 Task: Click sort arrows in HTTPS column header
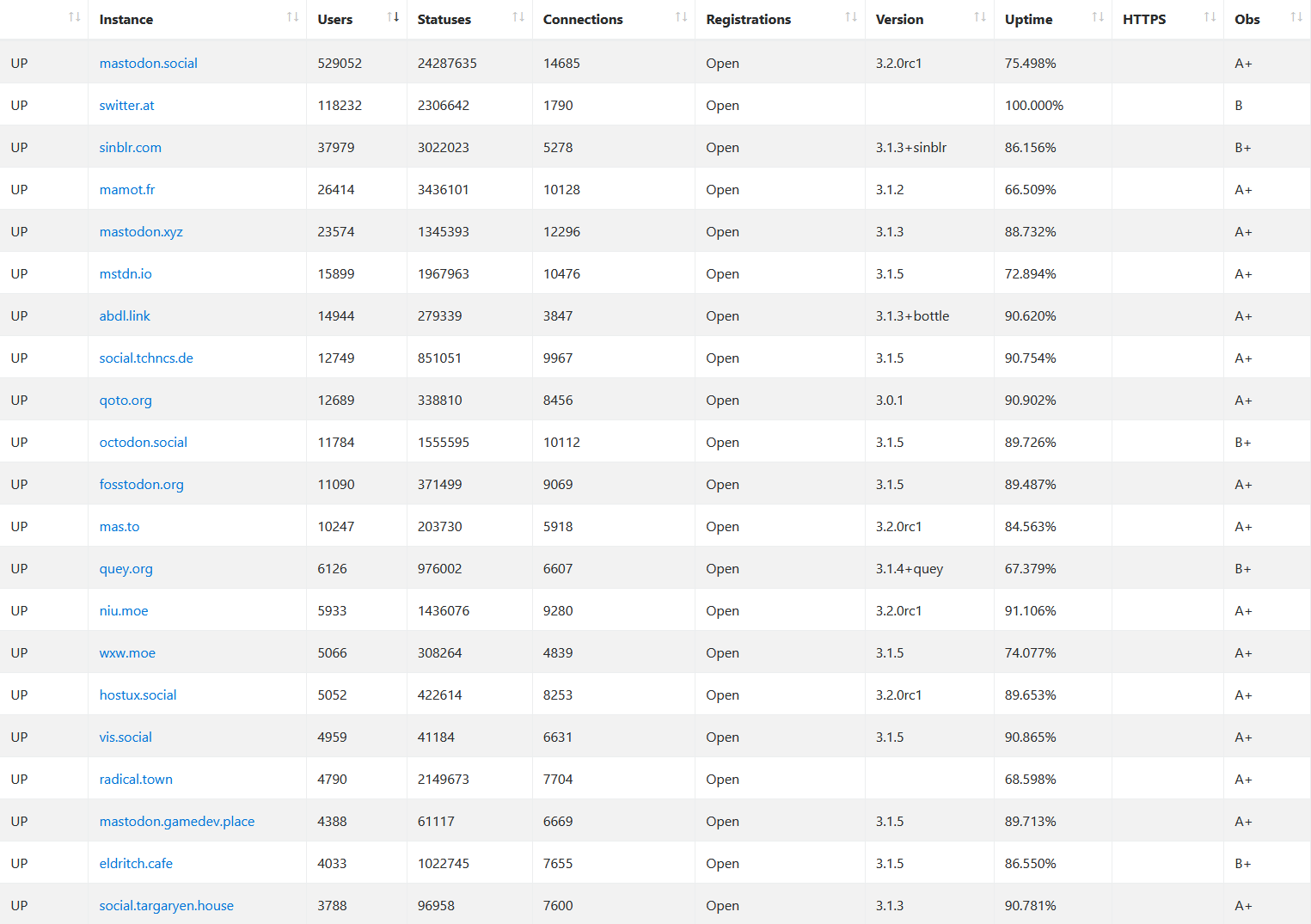coord(1210,17)
